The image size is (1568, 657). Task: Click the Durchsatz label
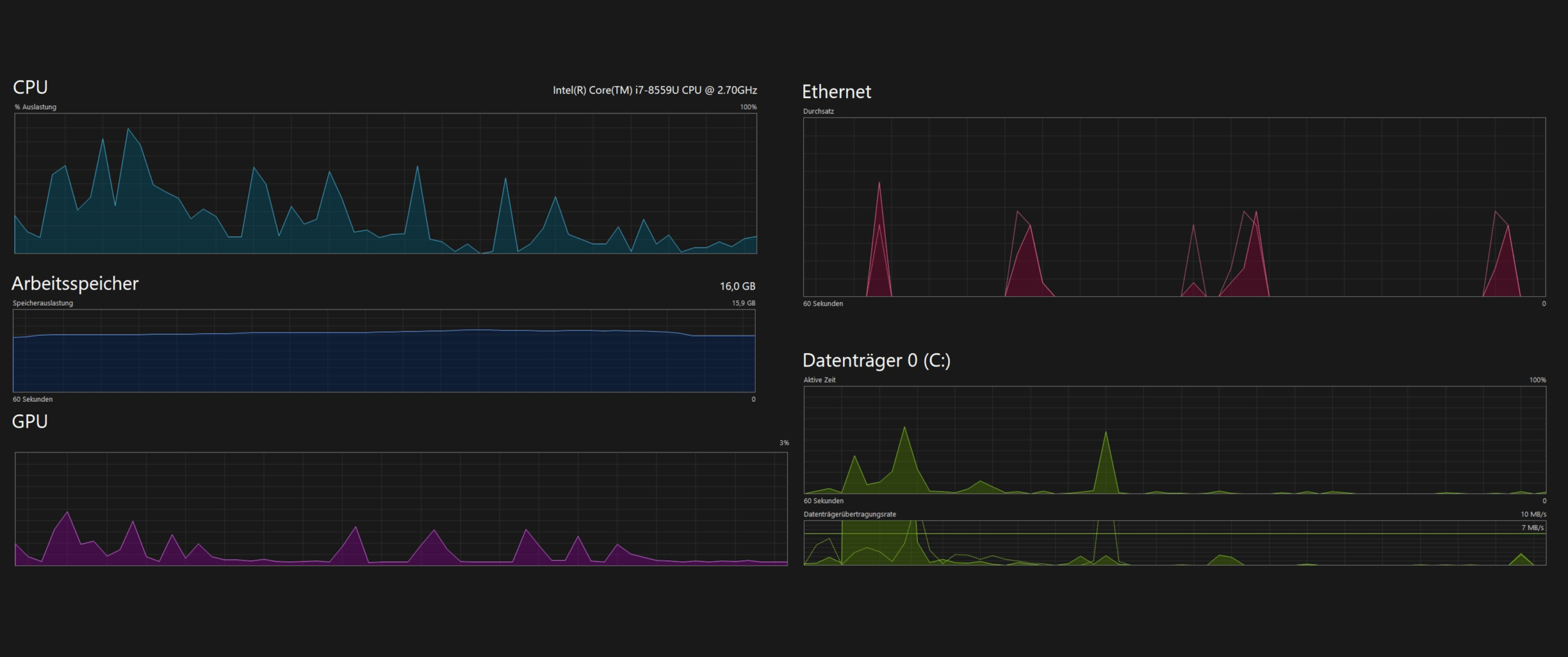click(x=818, y=112)
